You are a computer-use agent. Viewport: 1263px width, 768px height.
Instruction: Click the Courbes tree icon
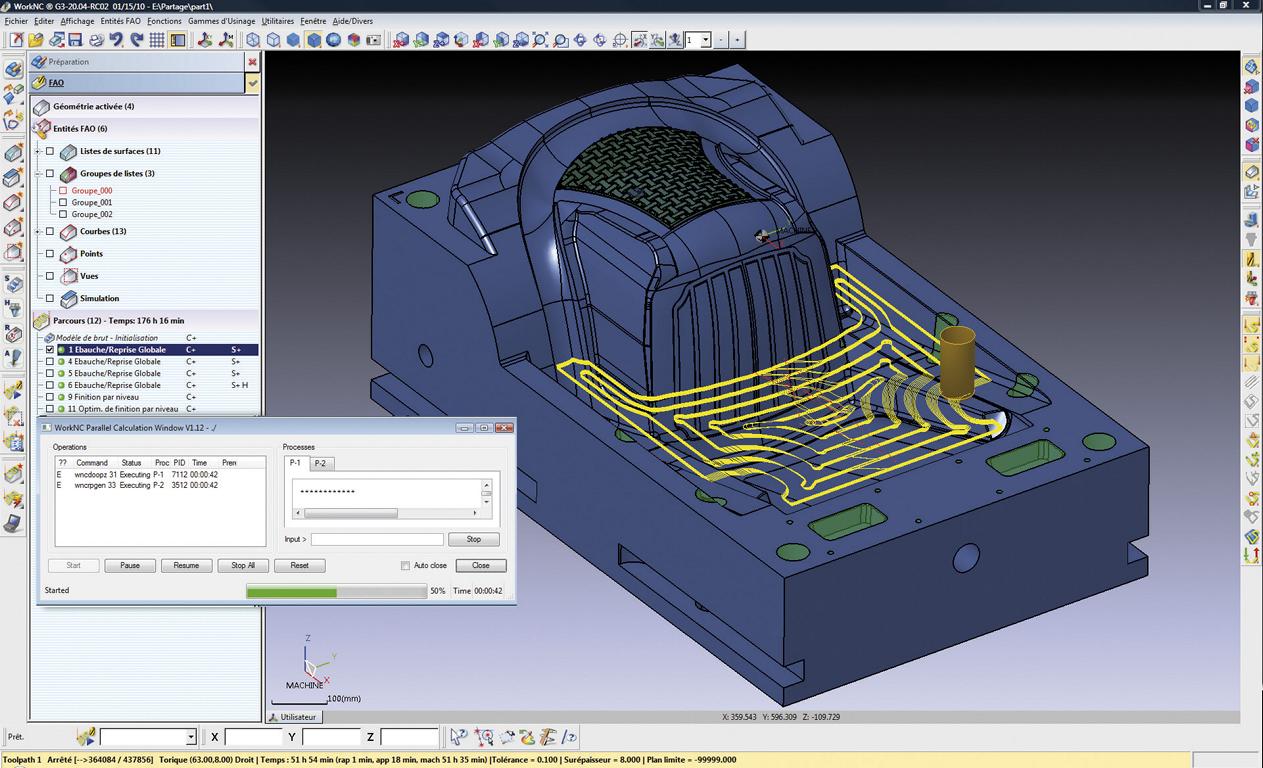[x=68, y=232]
